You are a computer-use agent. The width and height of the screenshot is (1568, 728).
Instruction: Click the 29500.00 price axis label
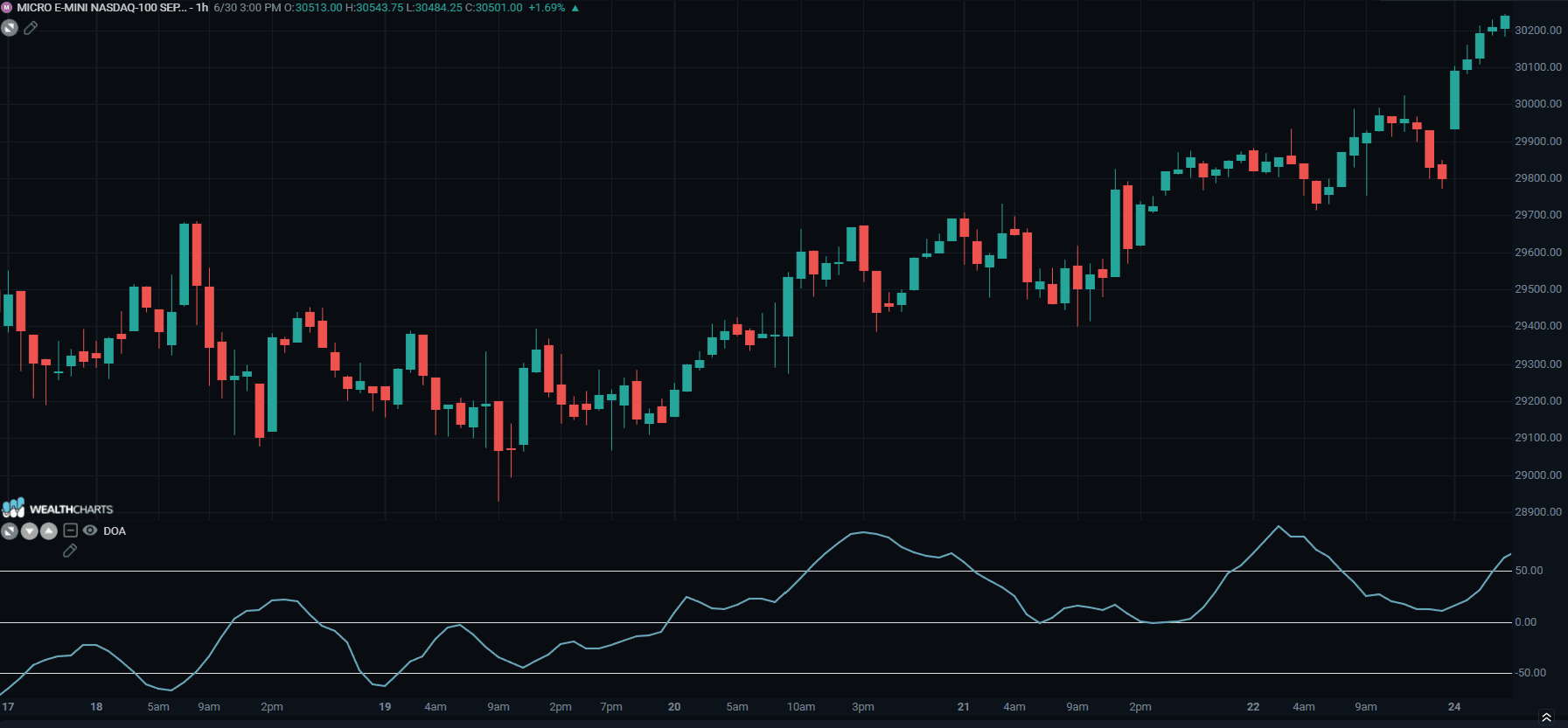pos(1538,288)
